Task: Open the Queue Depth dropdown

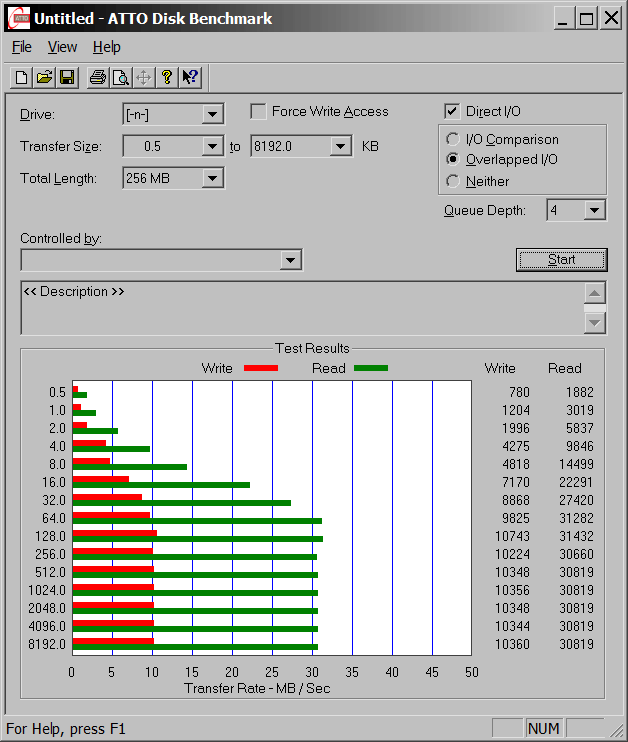Action: coord(595,210)
